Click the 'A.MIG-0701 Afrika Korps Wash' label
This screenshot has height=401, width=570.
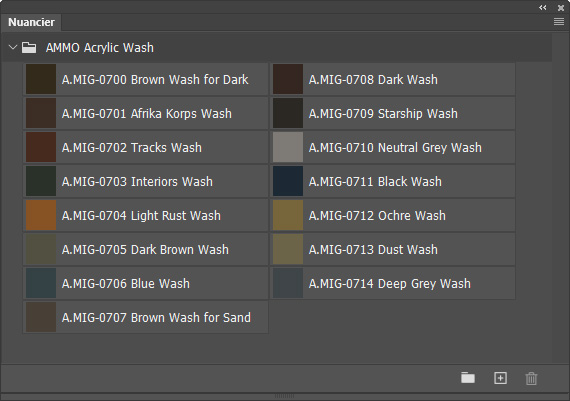[x=146, y=113]
